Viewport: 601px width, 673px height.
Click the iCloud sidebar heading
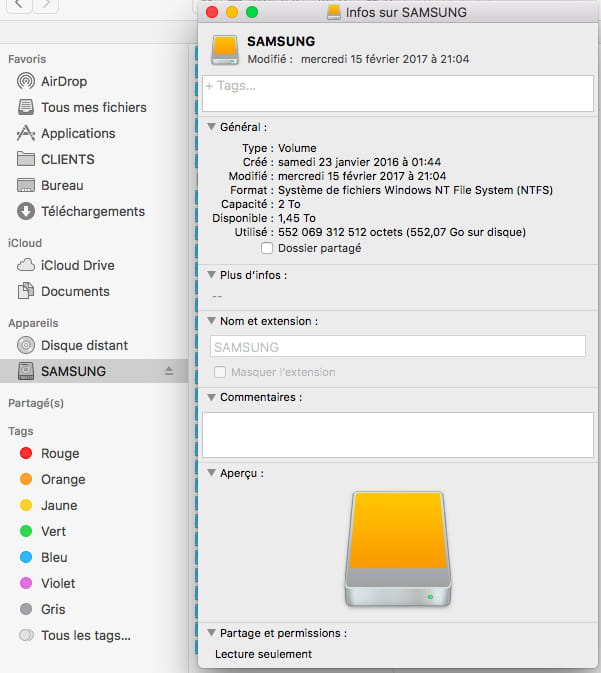click(25, 243)
